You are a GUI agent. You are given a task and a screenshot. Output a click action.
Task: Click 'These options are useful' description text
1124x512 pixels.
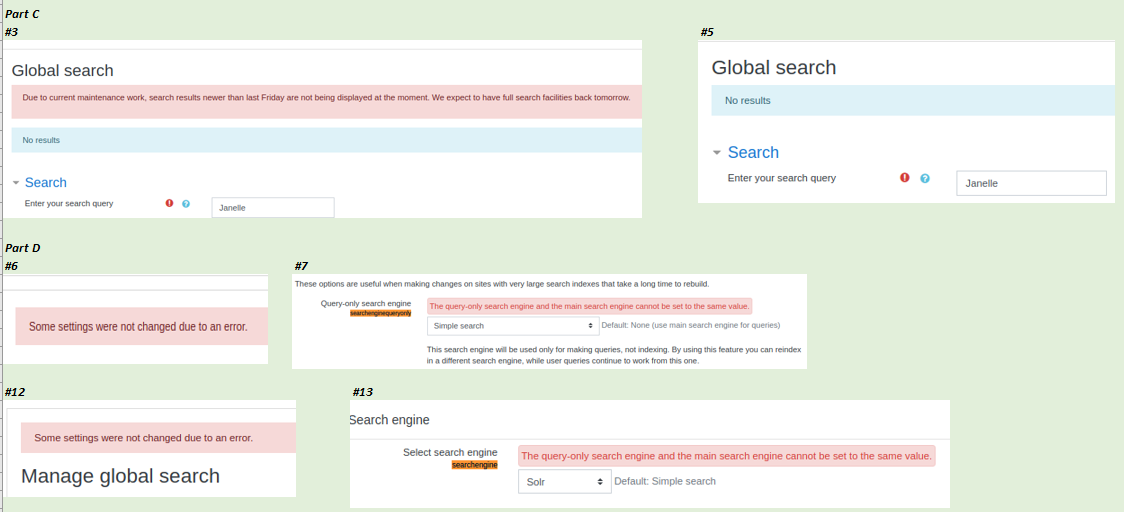point(502,284)
